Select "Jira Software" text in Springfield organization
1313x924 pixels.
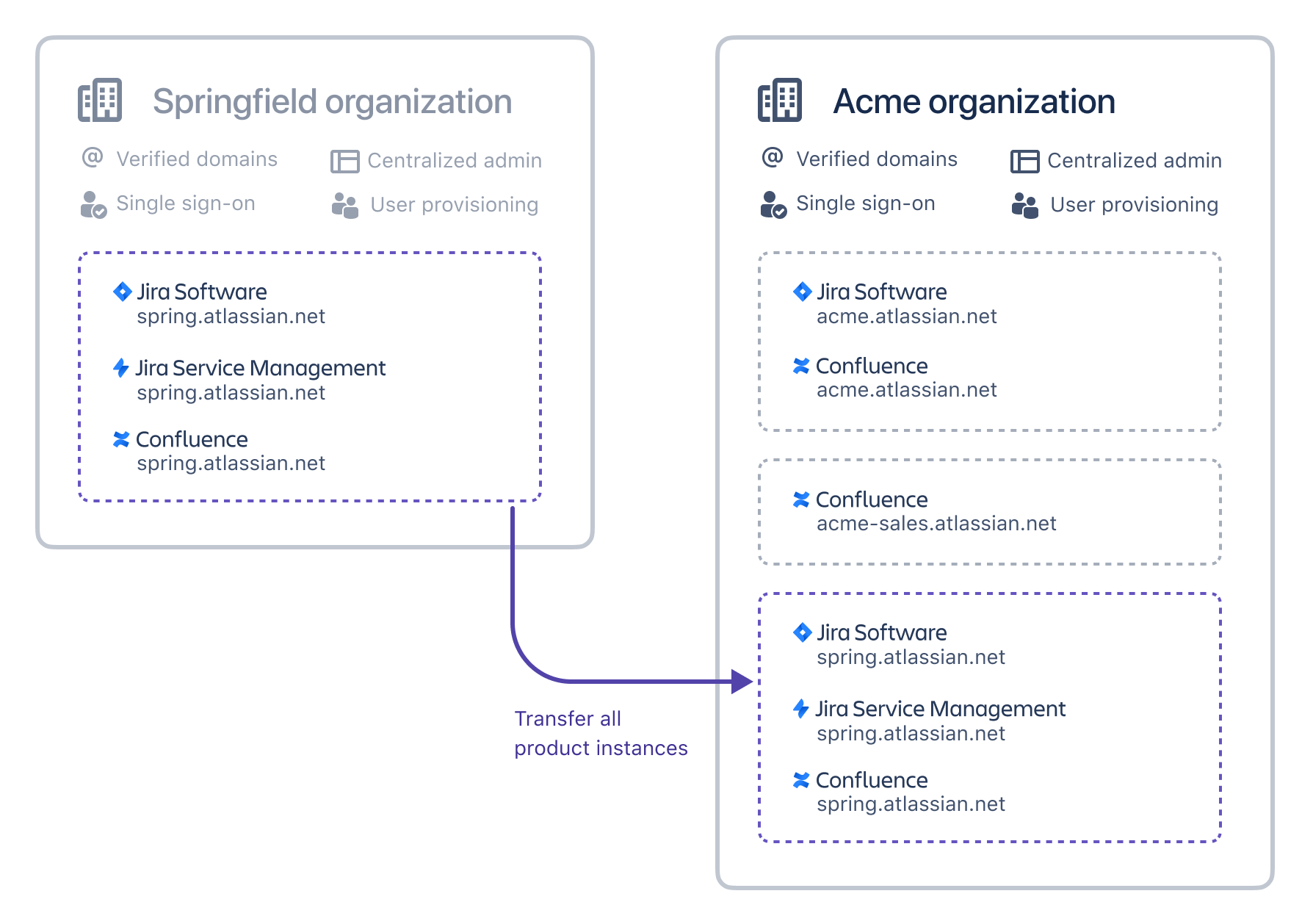click(202, 292)
